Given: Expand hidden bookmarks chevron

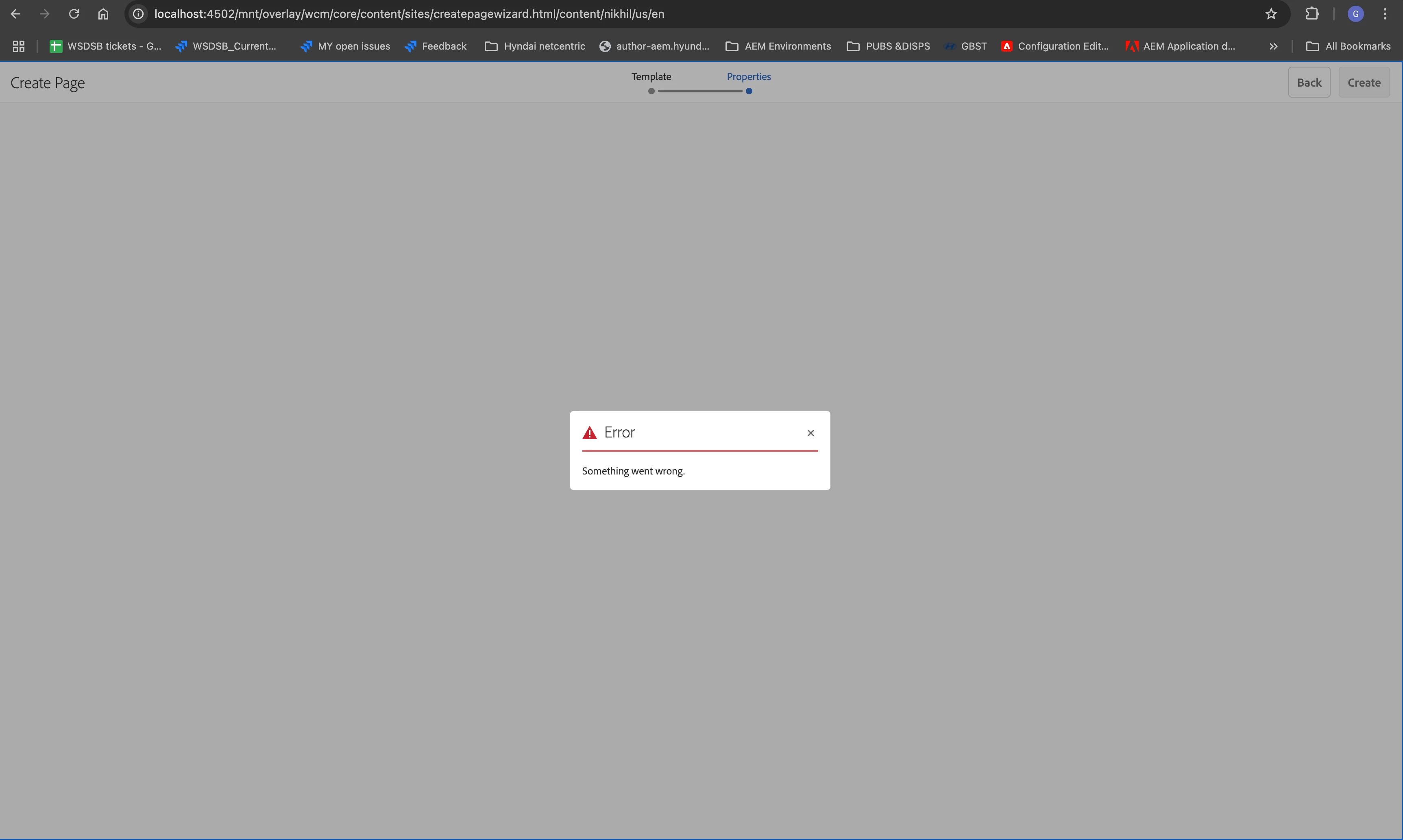Looking at the screenshot, I should (1273, 46).
